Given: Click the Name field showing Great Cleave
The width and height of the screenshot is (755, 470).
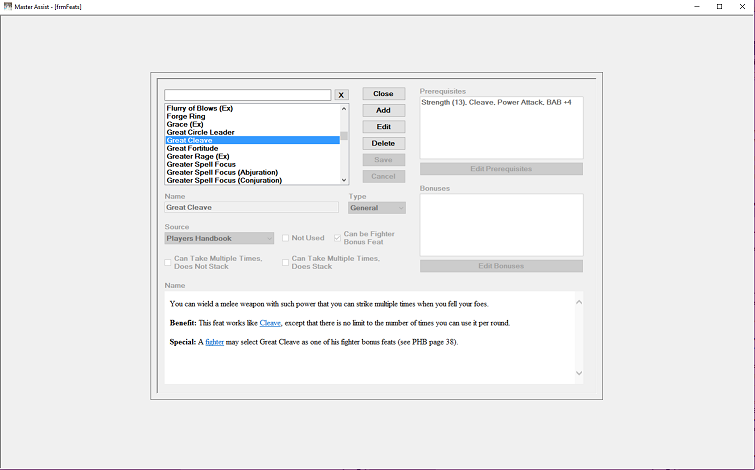Looking at the screenshot, I should click(251, 208).
